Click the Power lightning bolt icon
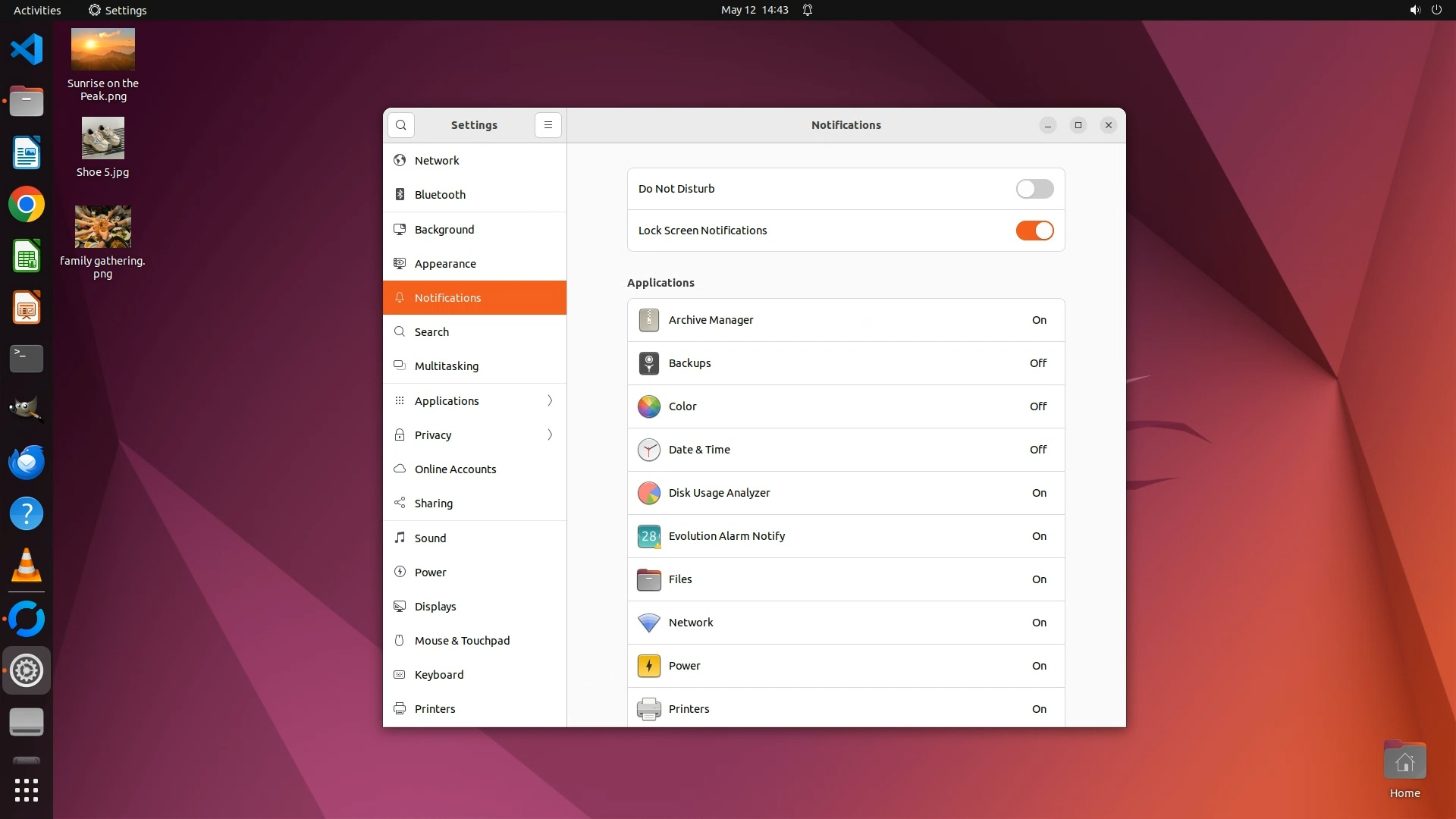This screenshot has width=1456, height=819. (x=648, y=666)
